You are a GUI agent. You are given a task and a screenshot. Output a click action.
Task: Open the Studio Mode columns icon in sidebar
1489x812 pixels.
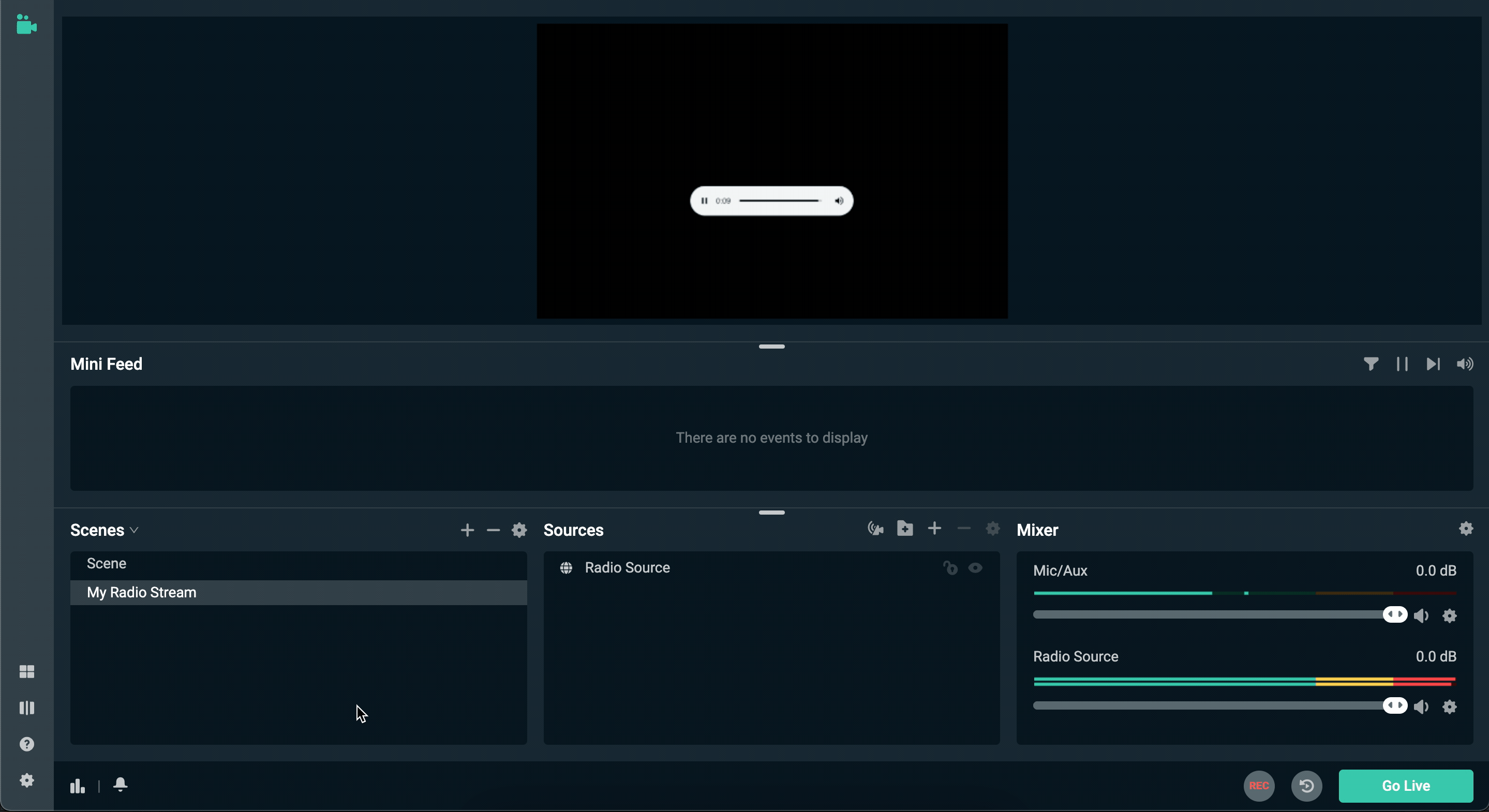click(x=26, y=708)
